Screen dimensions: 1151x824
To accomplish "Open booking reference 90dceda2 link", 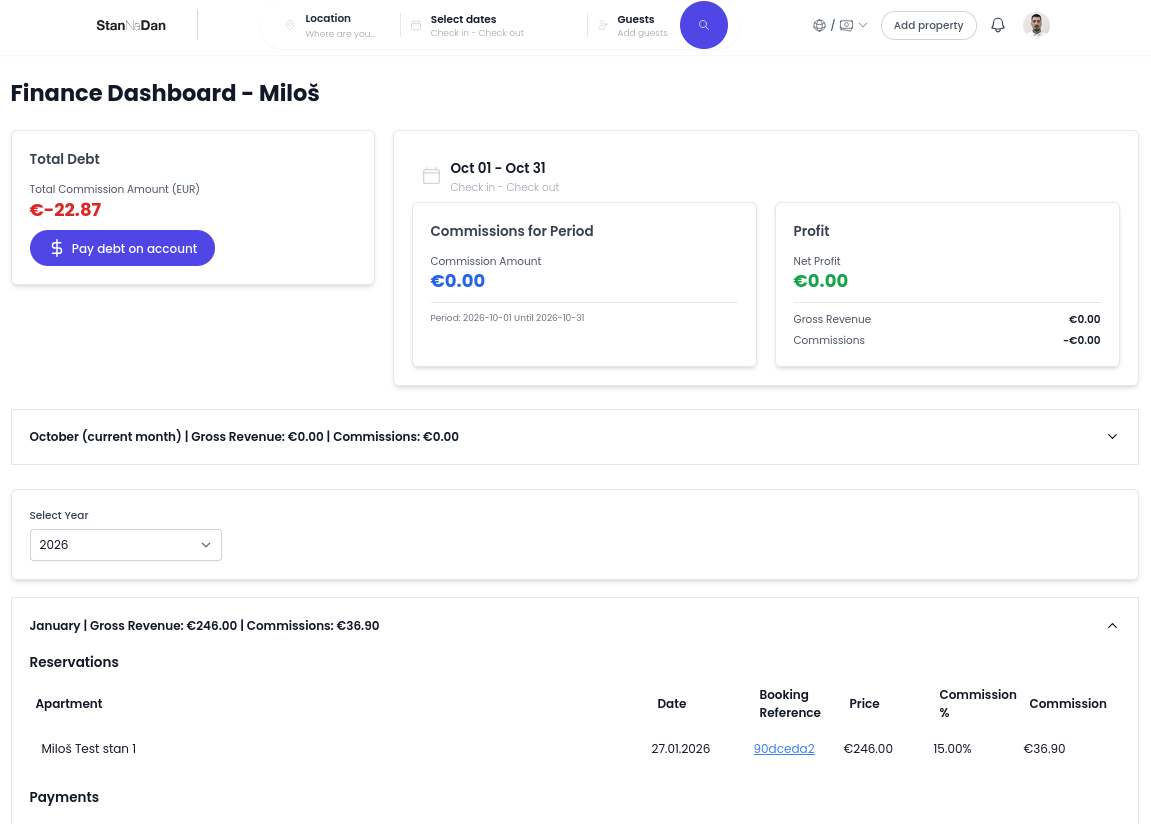I will coord(783,748).
